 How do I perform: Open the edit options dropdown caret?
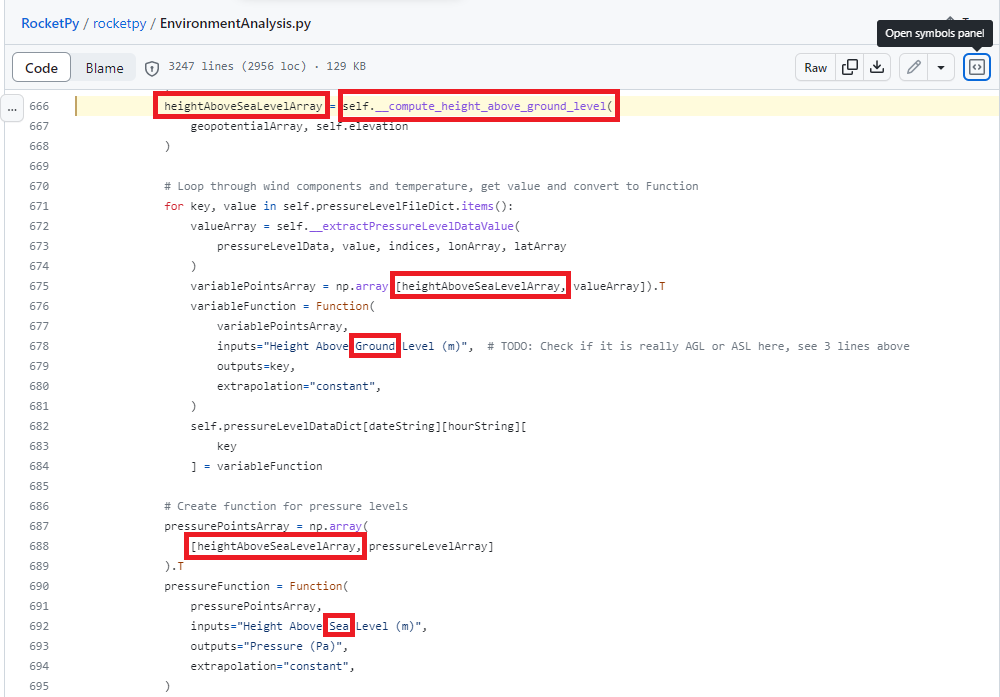tap(940, 67)
